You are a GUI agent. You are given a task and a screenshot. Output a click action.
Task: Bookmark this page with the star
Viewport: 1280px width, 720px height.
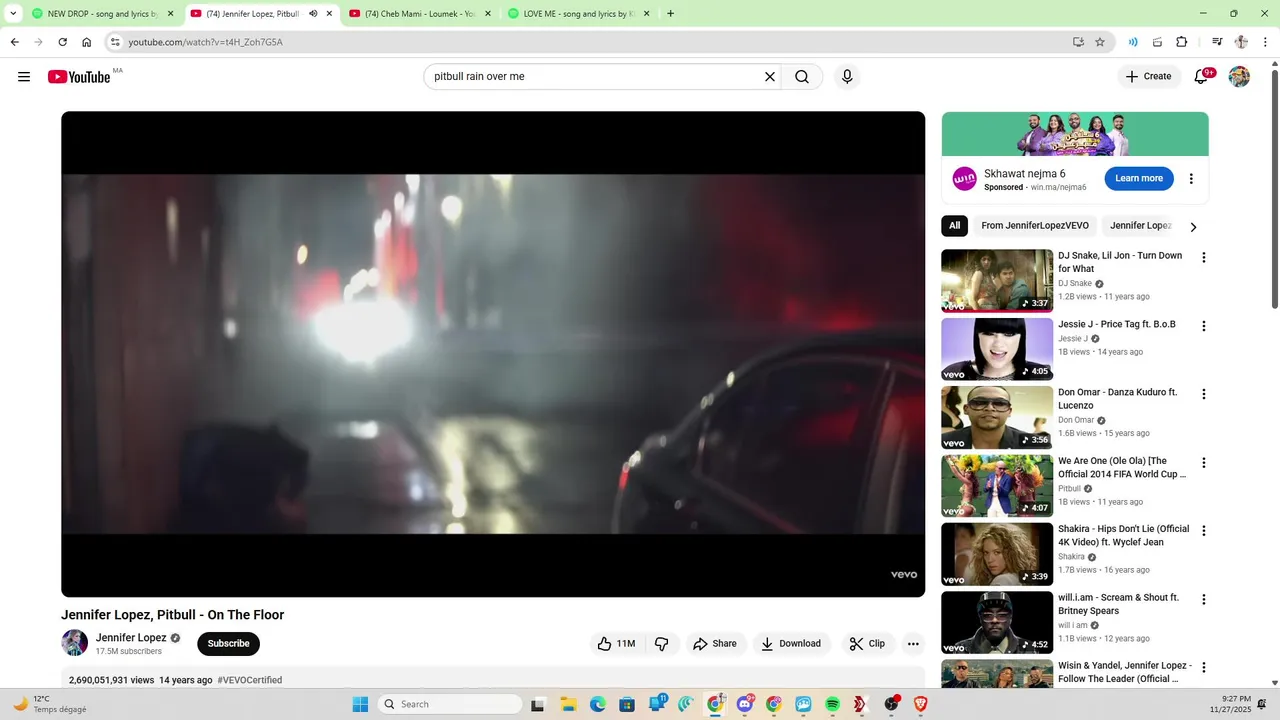click(1100, 42)
